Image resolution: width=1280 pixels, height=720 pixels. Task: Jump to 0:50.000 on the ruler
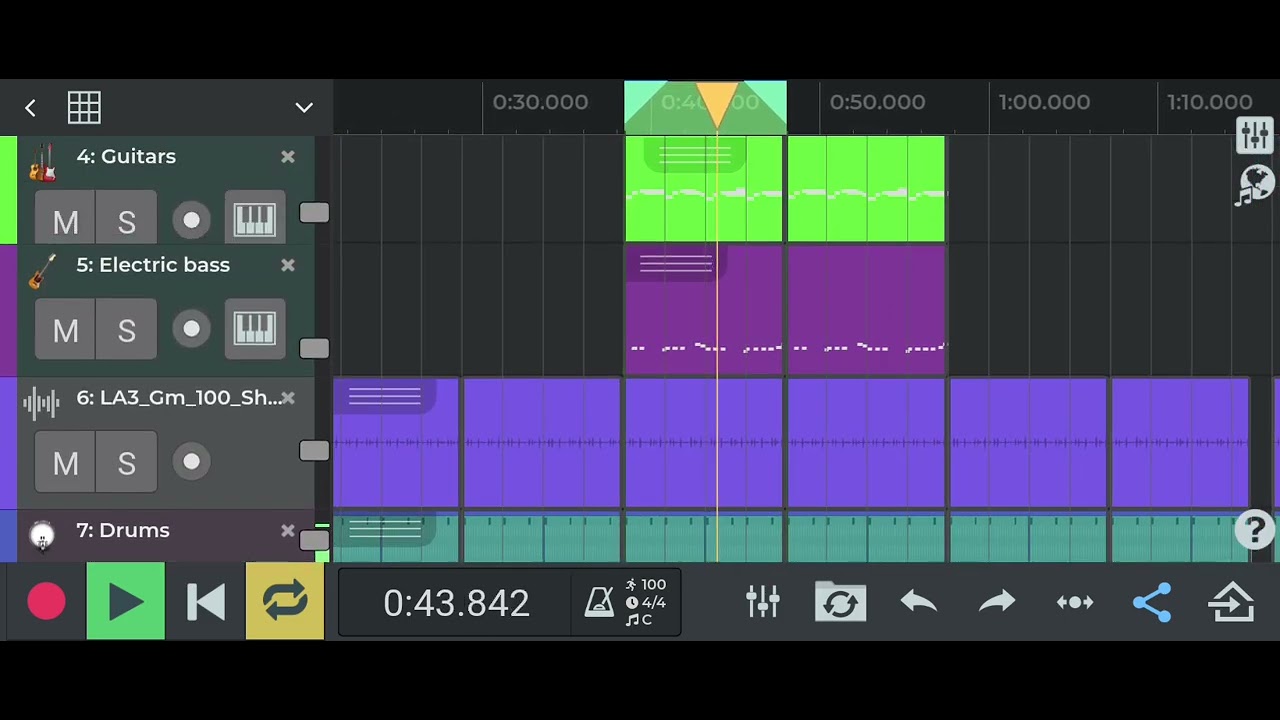(877, 102)
